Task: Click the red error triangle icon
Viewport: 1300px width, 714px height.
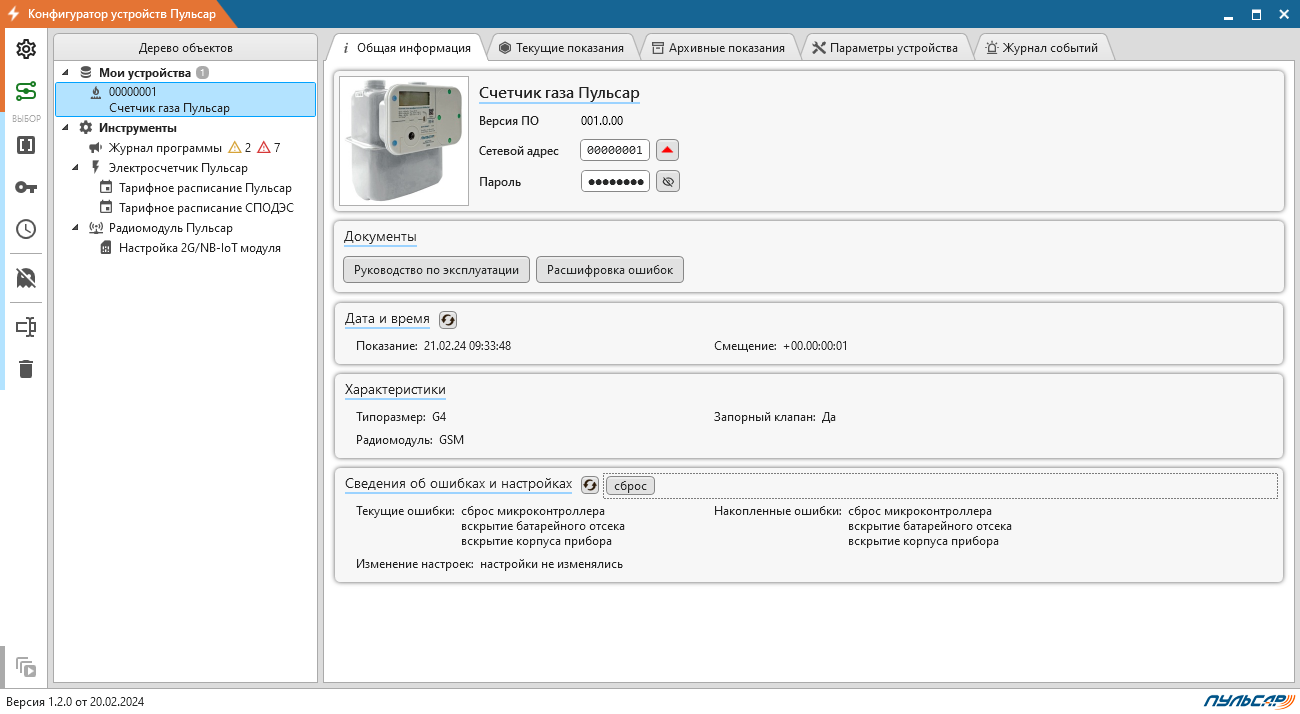Action: [264, 148]
